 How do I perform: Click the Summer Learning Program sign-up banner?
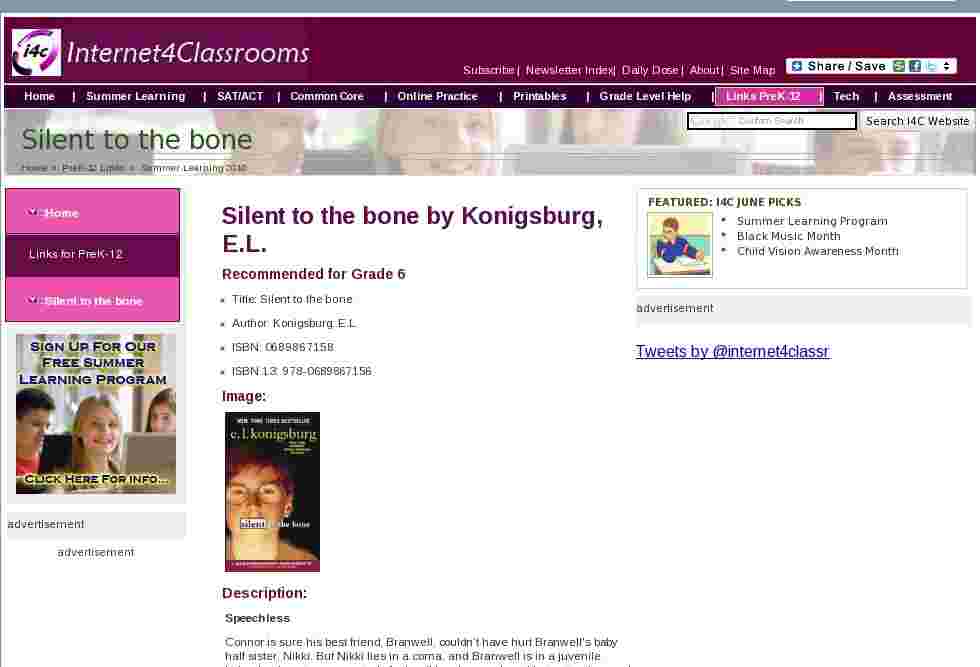[x=96, y=414]
